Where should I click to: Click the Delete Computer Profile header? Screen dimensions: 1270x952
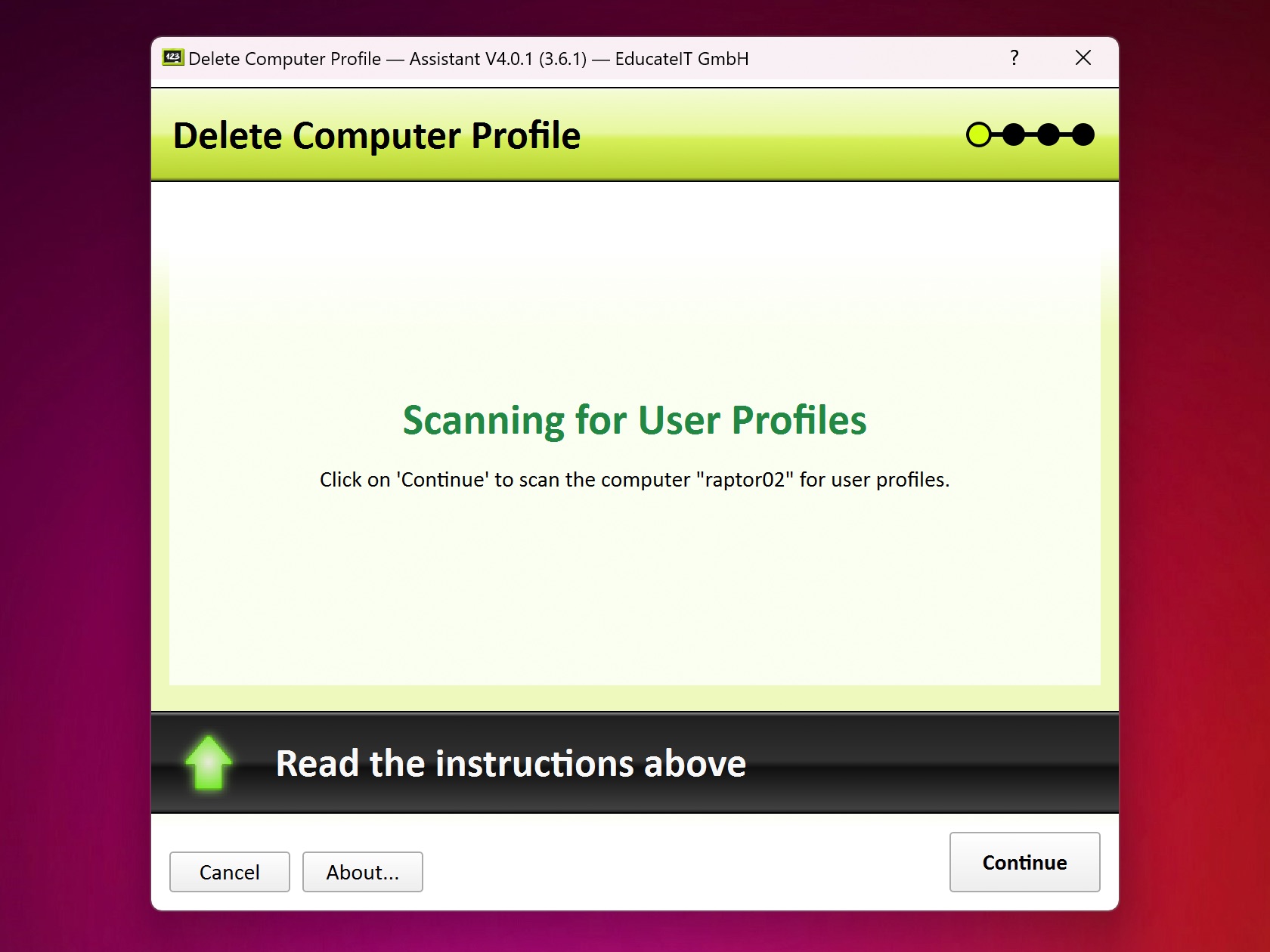click(x=377, y=136)
